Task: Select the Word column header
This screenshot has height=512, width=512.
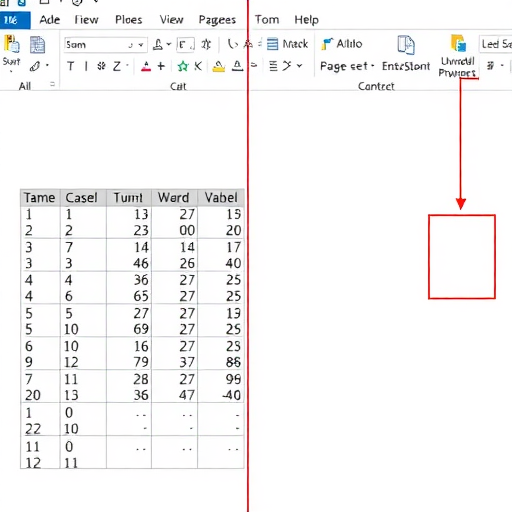Action: pos(174,198)
